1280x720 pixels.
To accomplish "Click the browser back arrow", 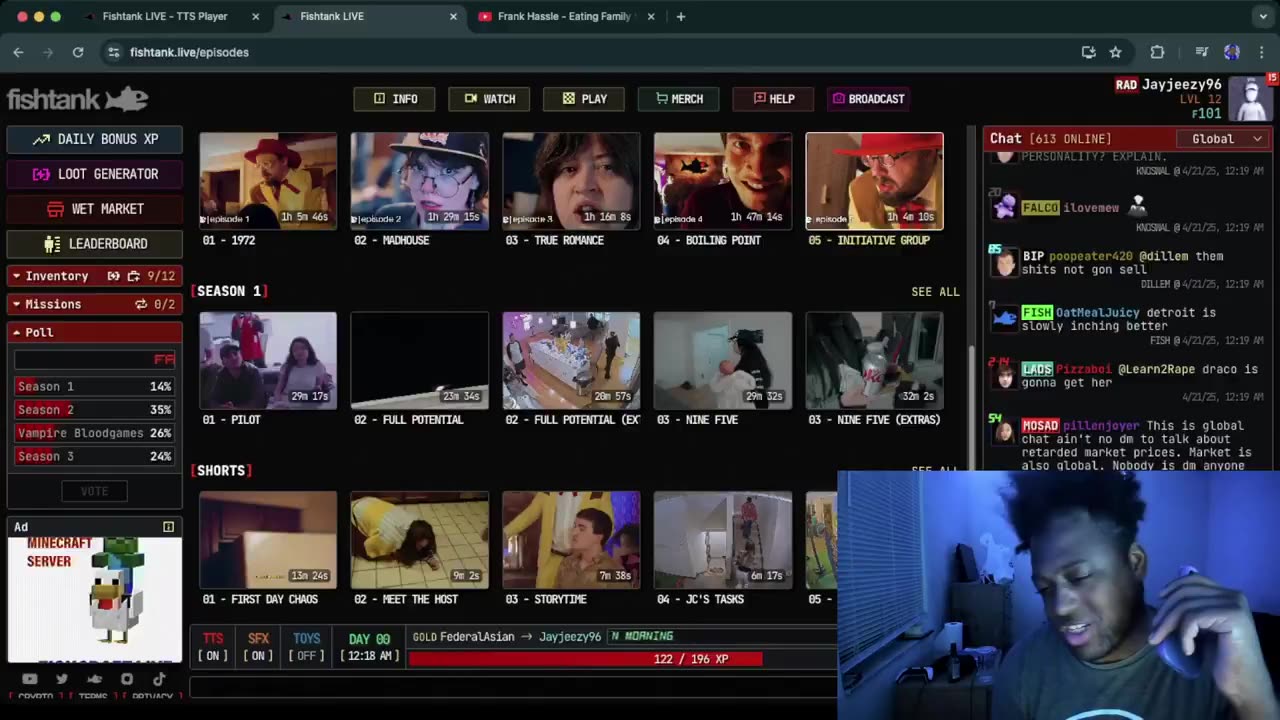I will pos(18,52).
